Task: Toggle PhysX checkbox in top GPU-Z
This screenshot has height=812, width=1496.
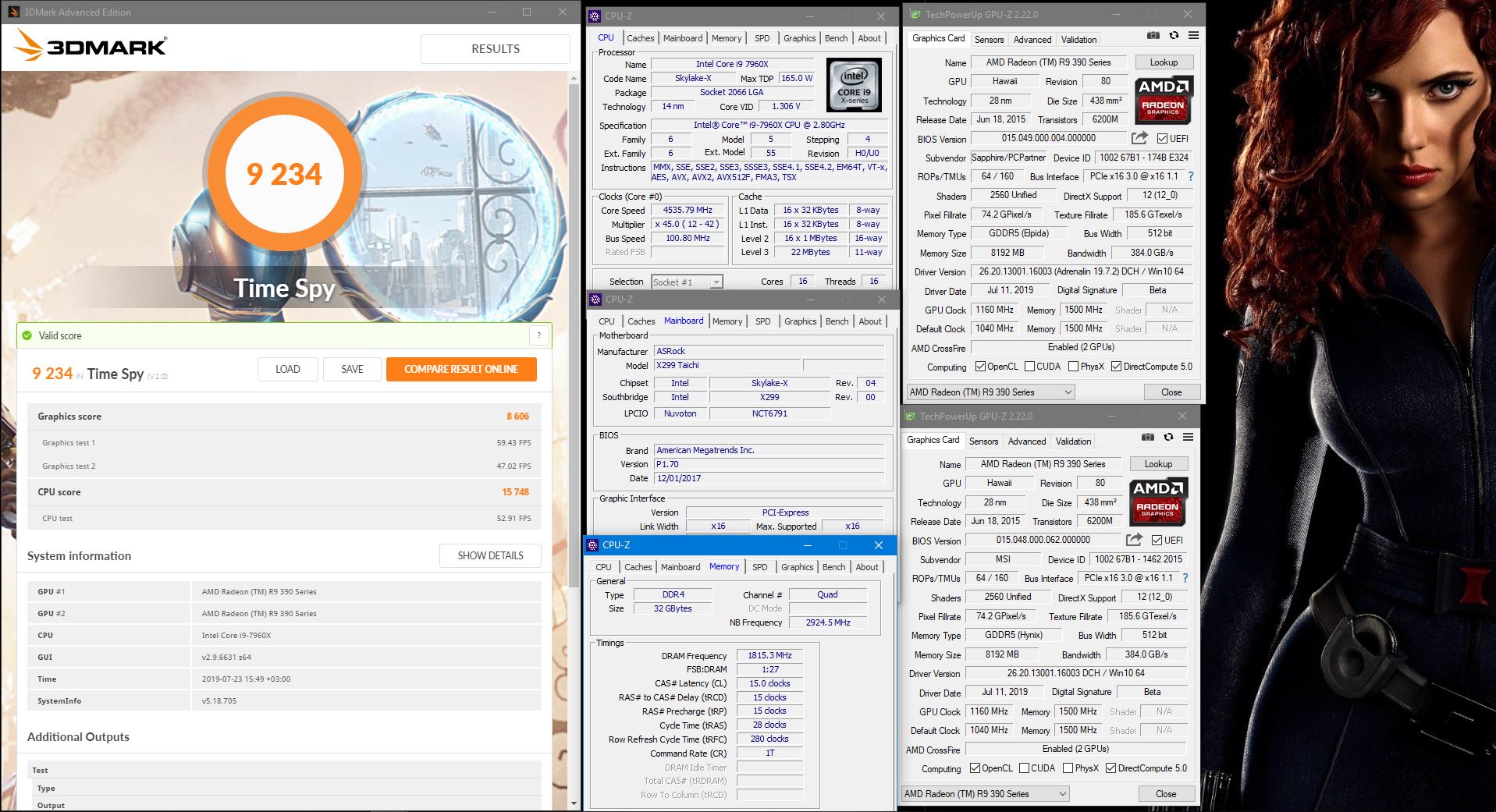Action: tap(1074, 367)
